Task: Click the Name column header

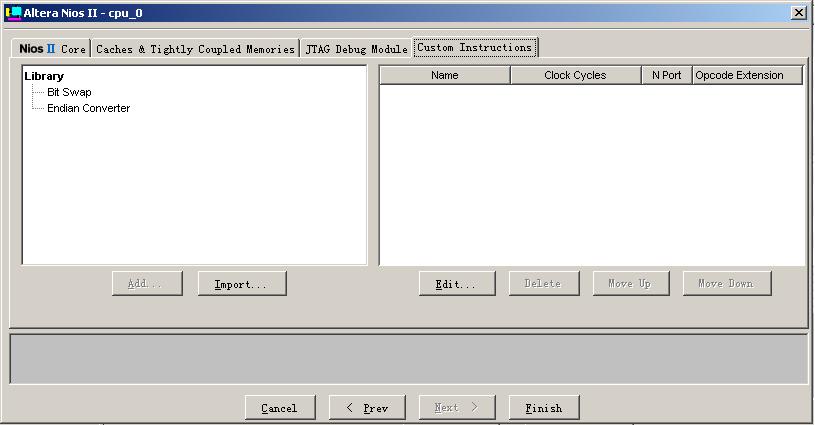Action: [x=445, y=75]
